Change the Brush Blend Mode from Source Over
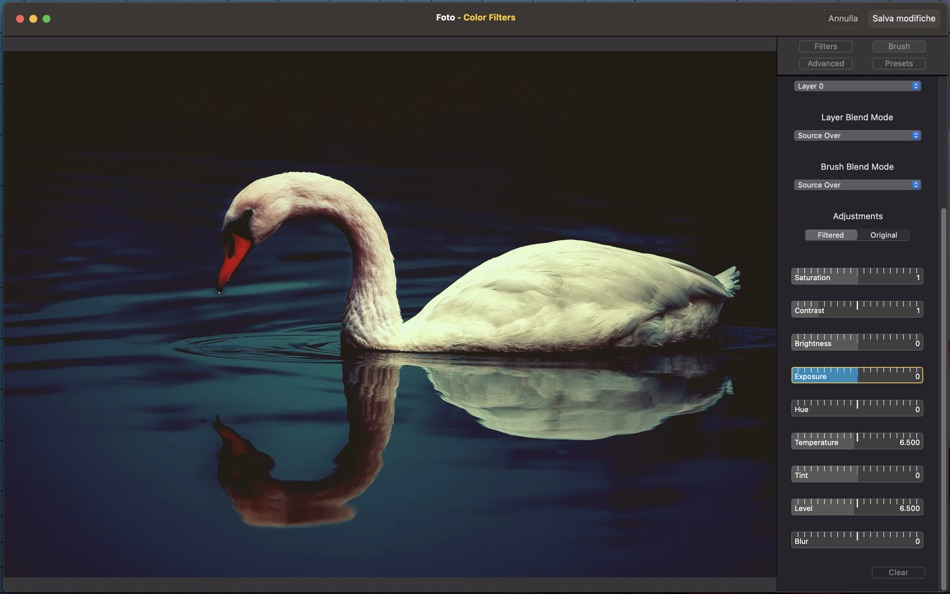Image resolution: width=950 pixels, height=594 pixels. click(x=857, y=184)
